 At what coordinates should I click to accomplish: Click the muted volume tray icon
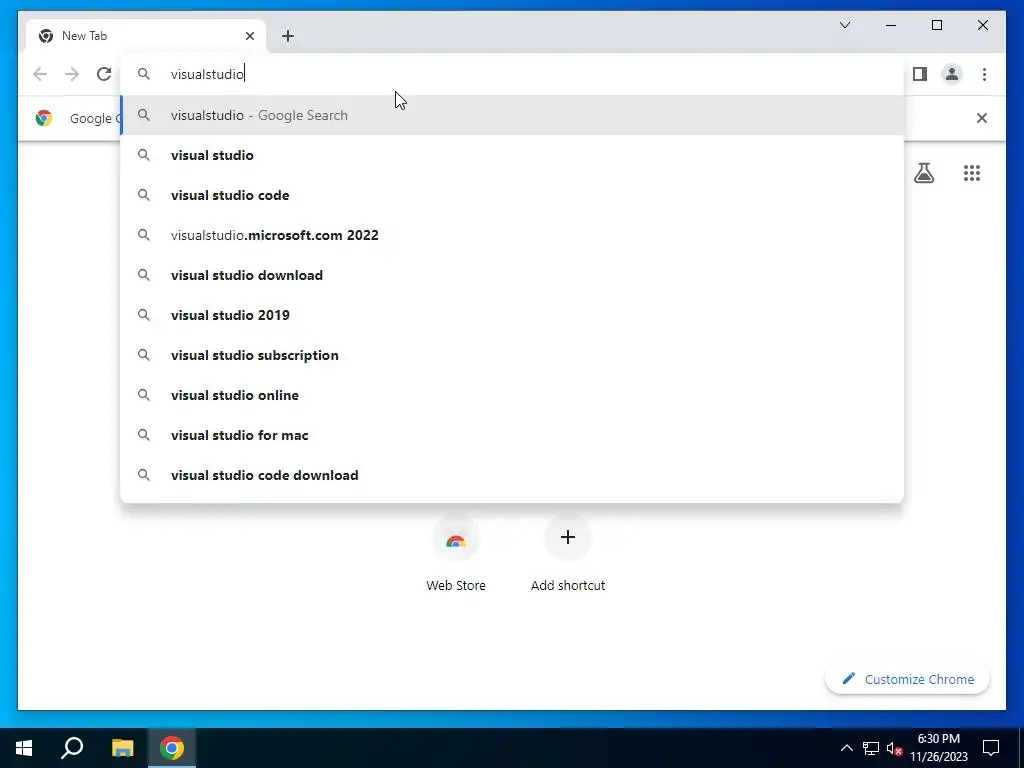(x=894, y=748)
